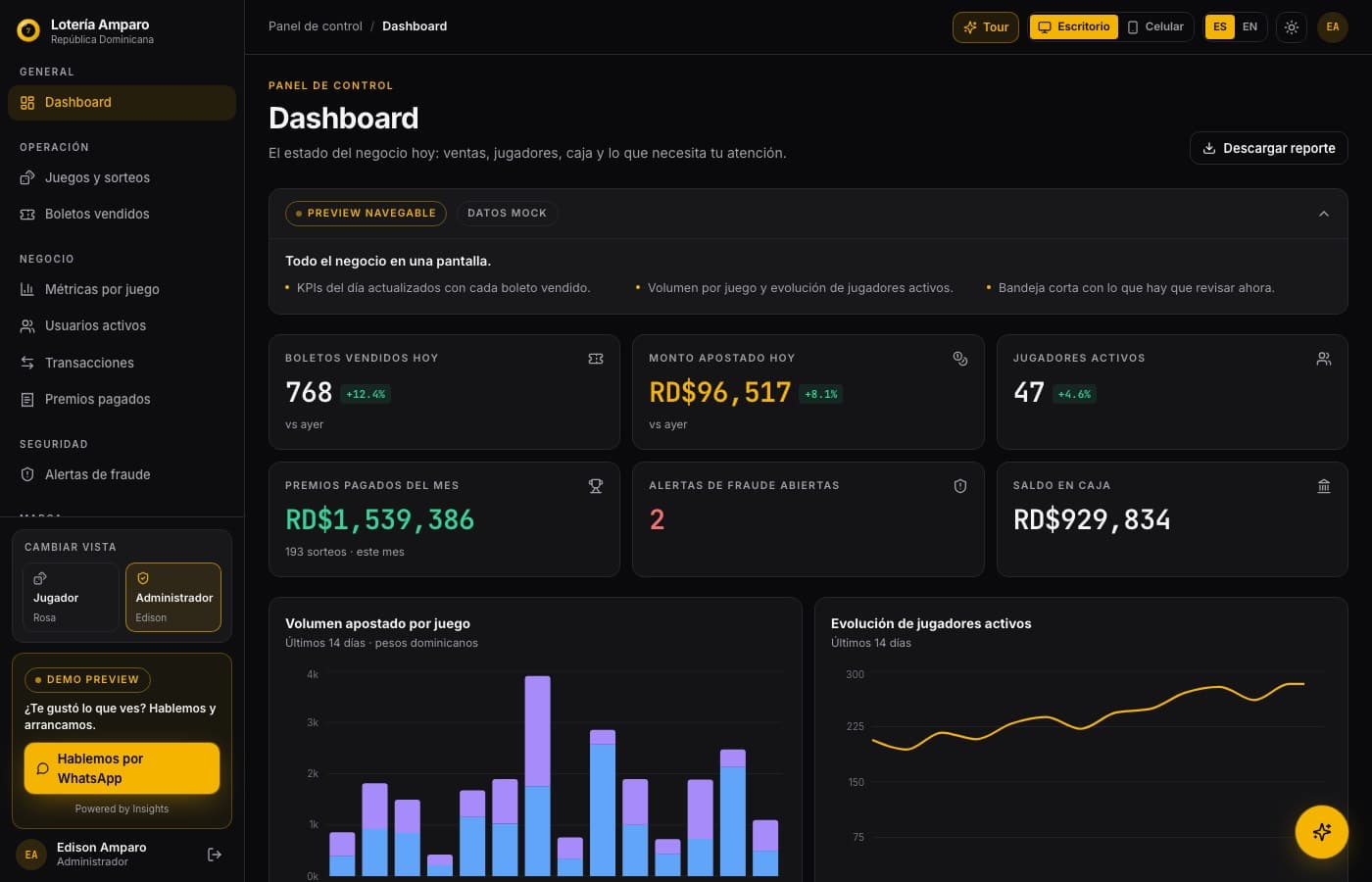Click the PREVIEW NAVEGABLE badge
The width and height of the screenshot is (1372, 882).
pyautogui.click(x=366, y=214)
